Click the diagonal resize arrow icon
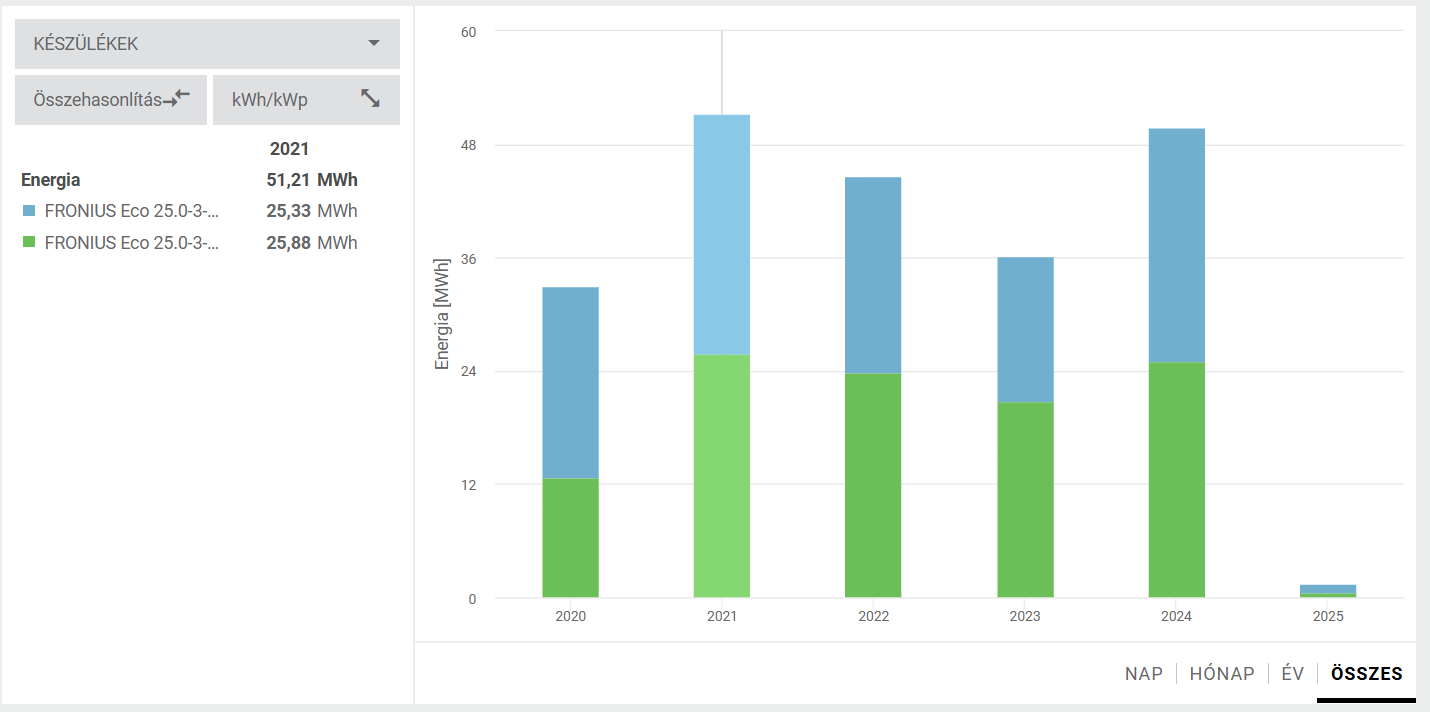This screenshot has width=1430, height=712. (x=370, y=99)
